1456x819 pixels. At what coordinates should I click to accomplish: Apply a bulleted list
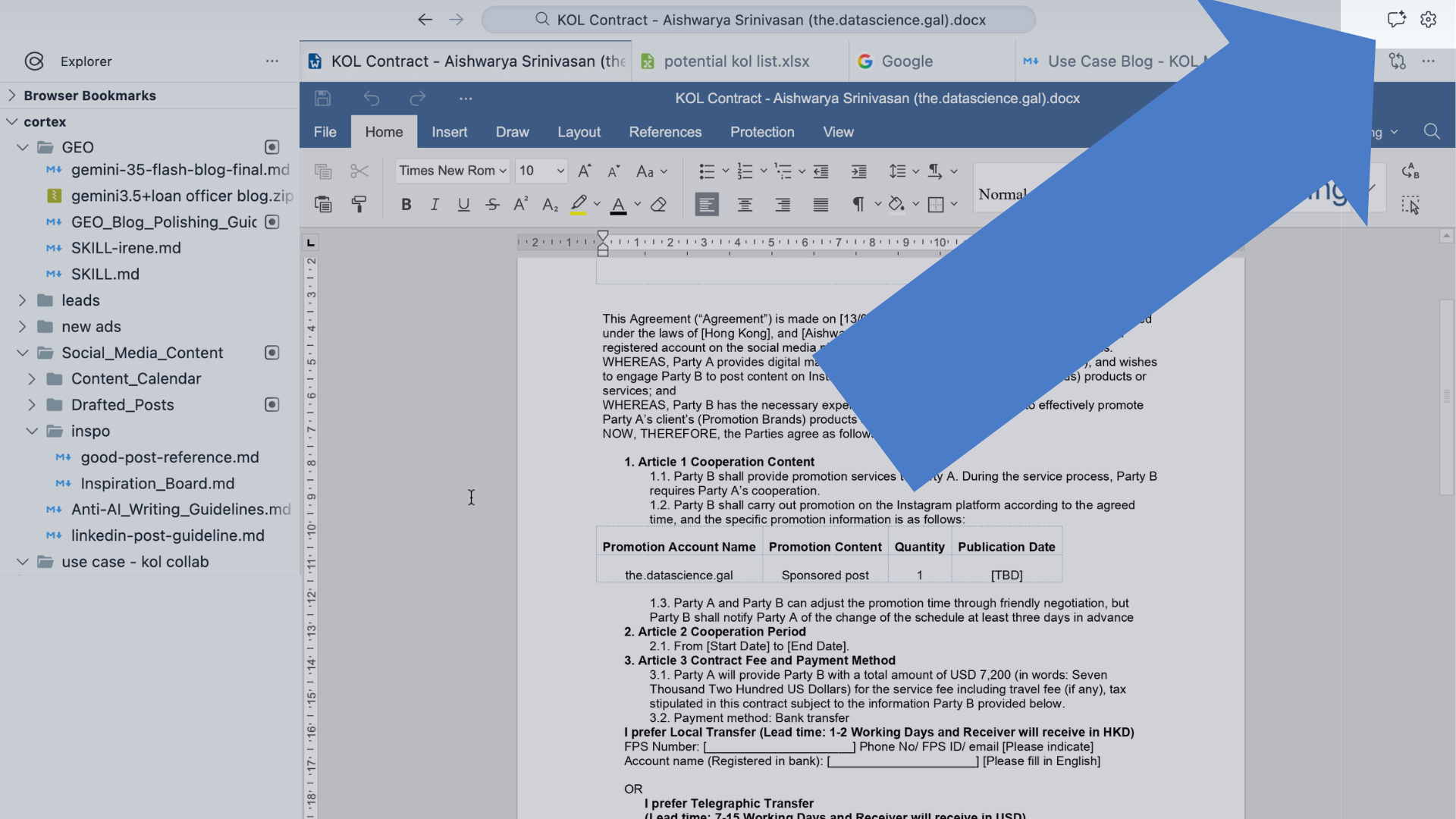pos(707,171)
